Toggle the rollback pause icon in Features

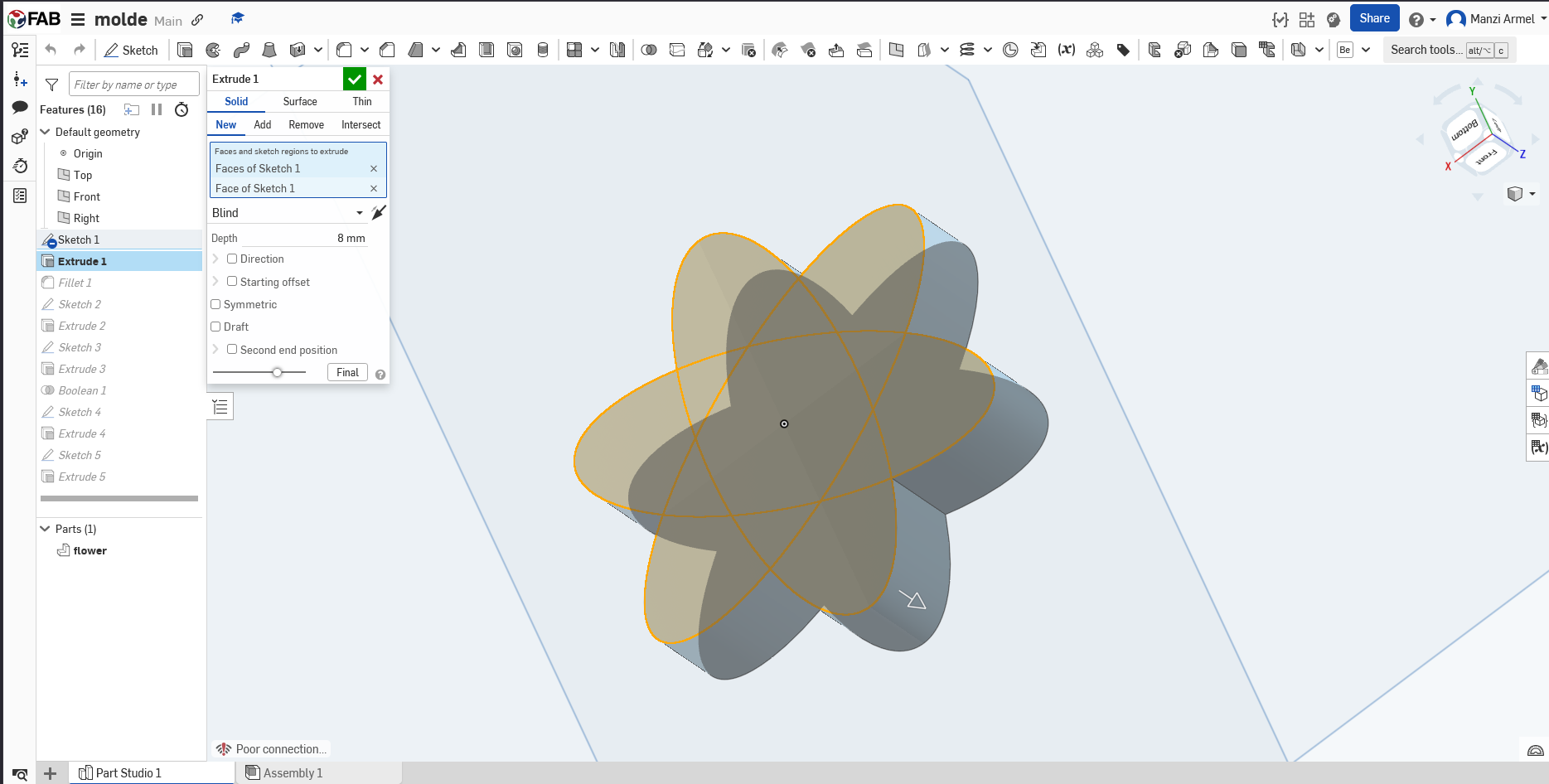point(157,109)
